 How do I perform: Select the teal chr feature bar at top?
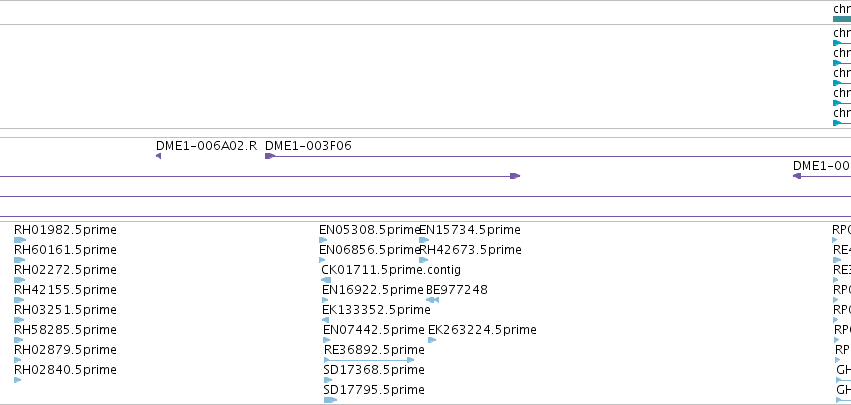842,19
